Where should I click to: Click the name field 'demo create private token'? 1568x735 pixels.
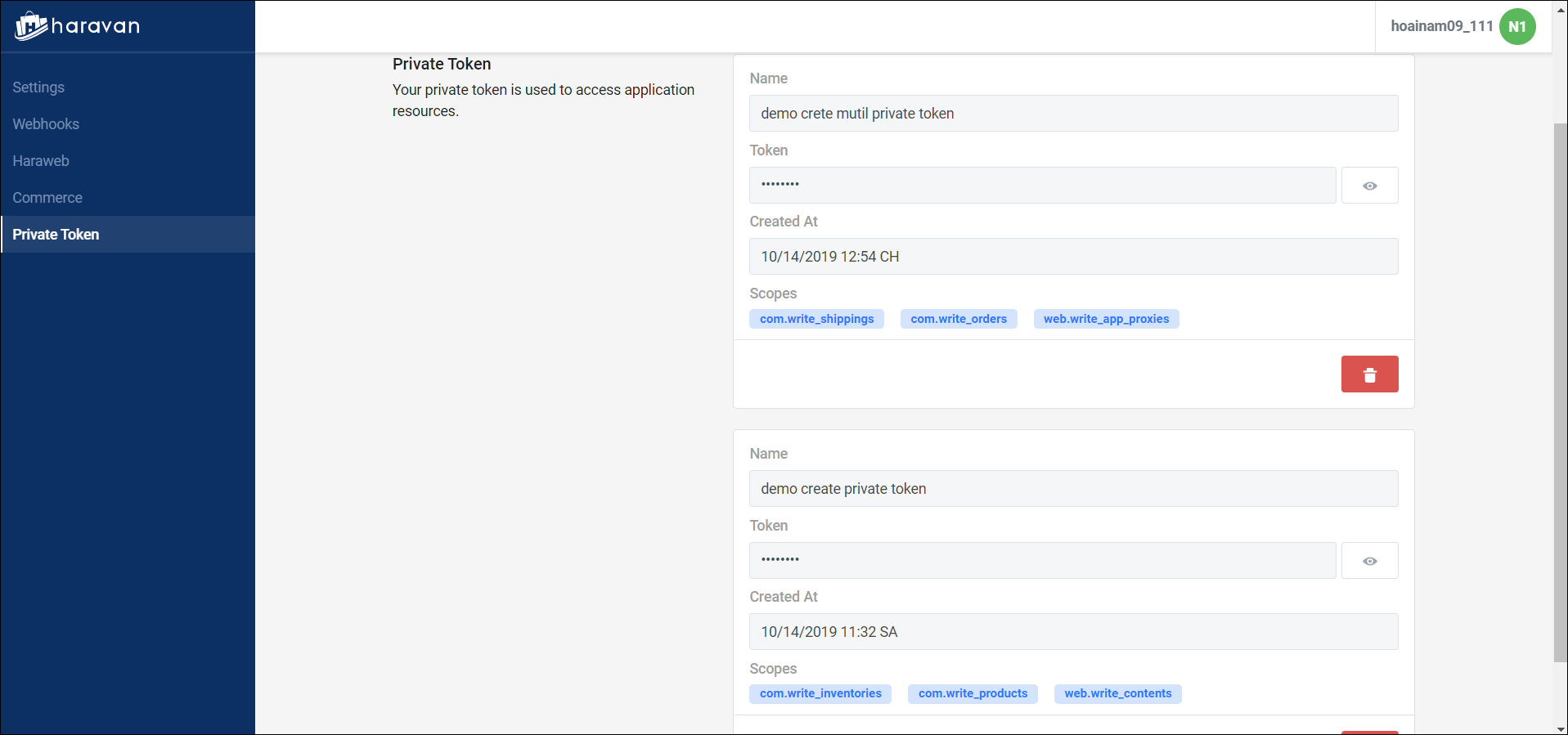(1073, 489)
